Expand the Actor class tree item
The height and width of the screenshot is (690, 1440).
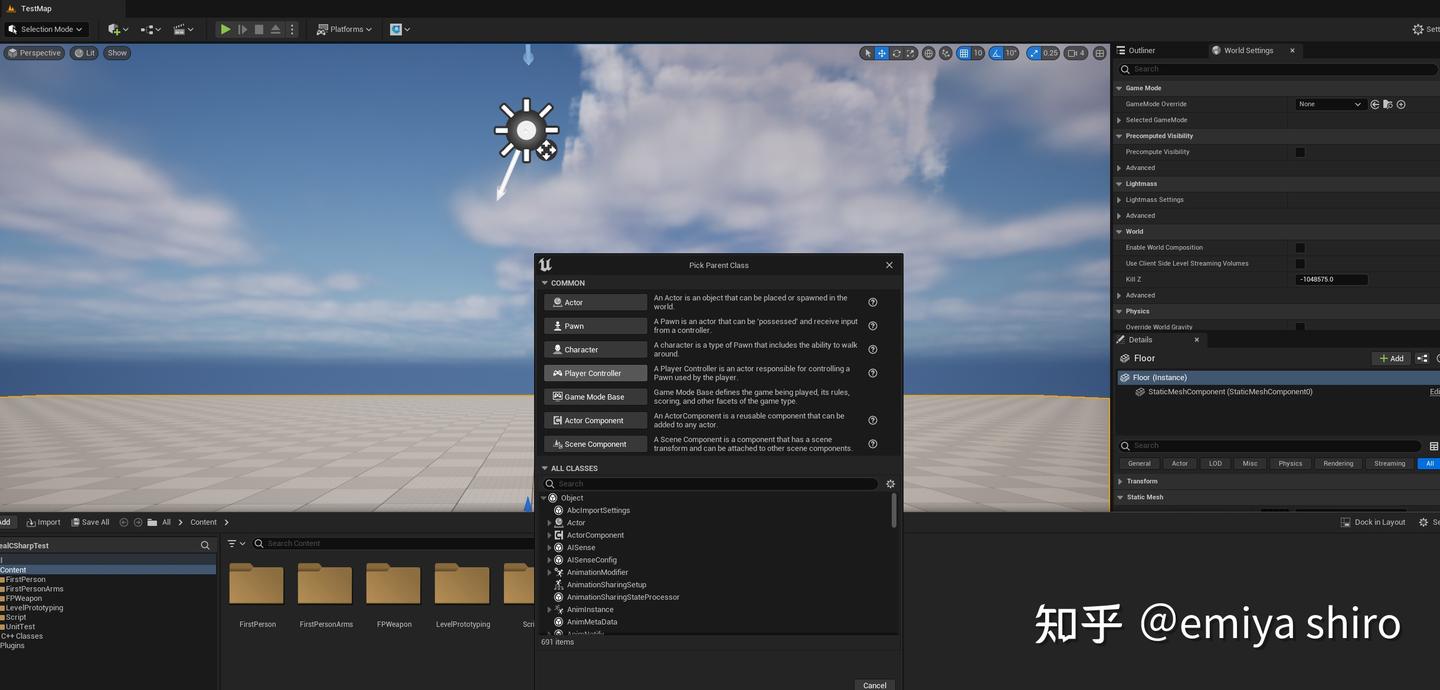coord(549,522)
